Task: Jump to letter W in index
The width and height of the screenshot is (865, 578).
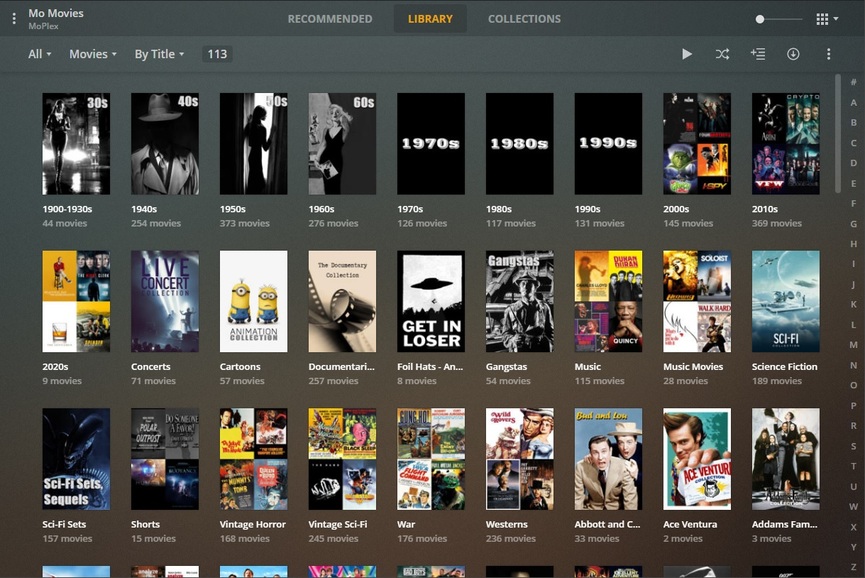Action: tap(853, 506)
